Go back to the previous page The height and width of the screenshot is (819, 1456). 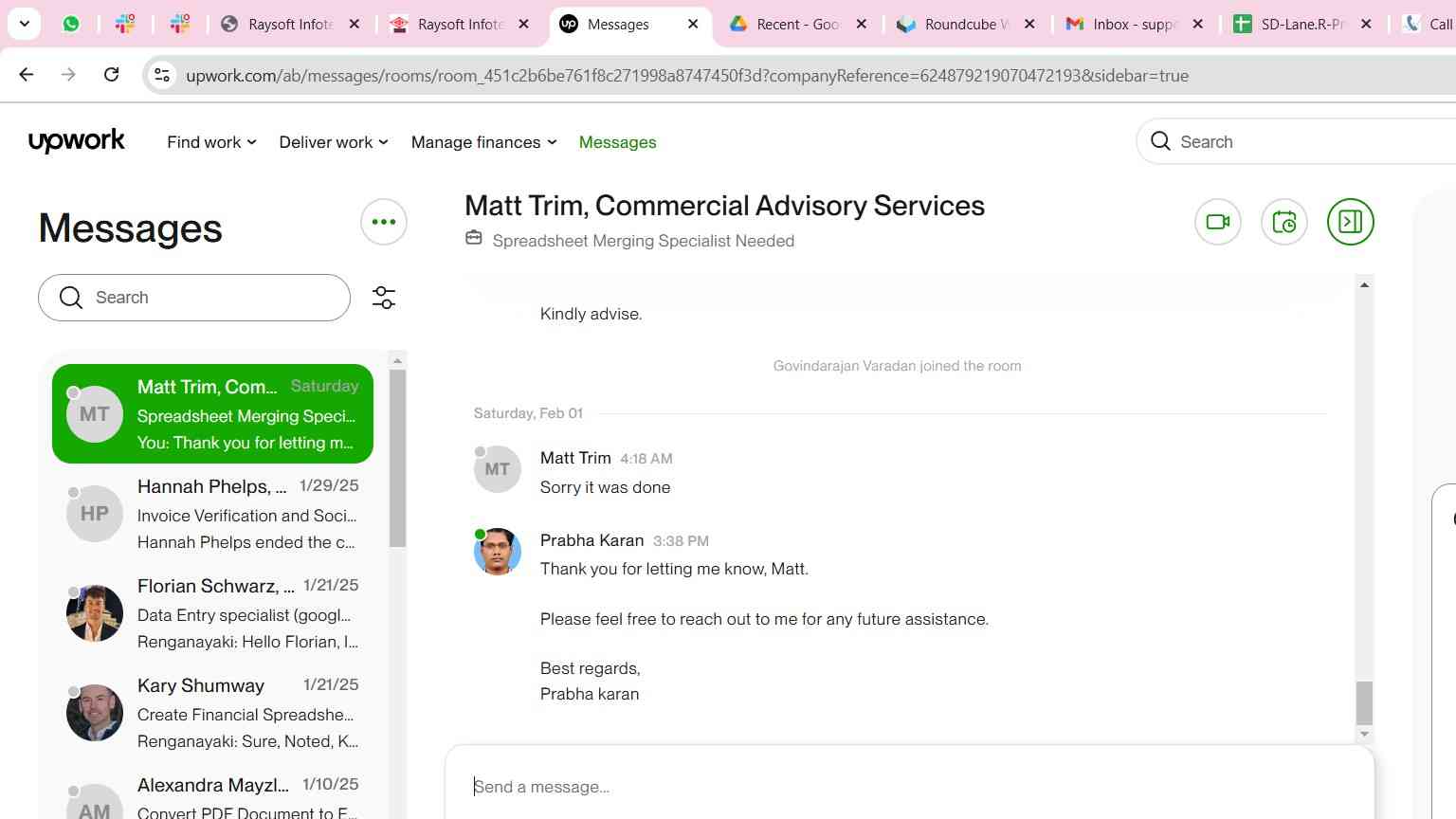27,75
